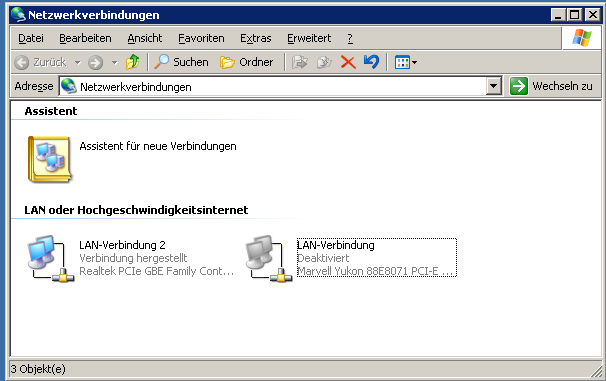Open the Forward history dropdown arrow
The image size is (606, 381).
pyautogui.click(x=114, y=62)
